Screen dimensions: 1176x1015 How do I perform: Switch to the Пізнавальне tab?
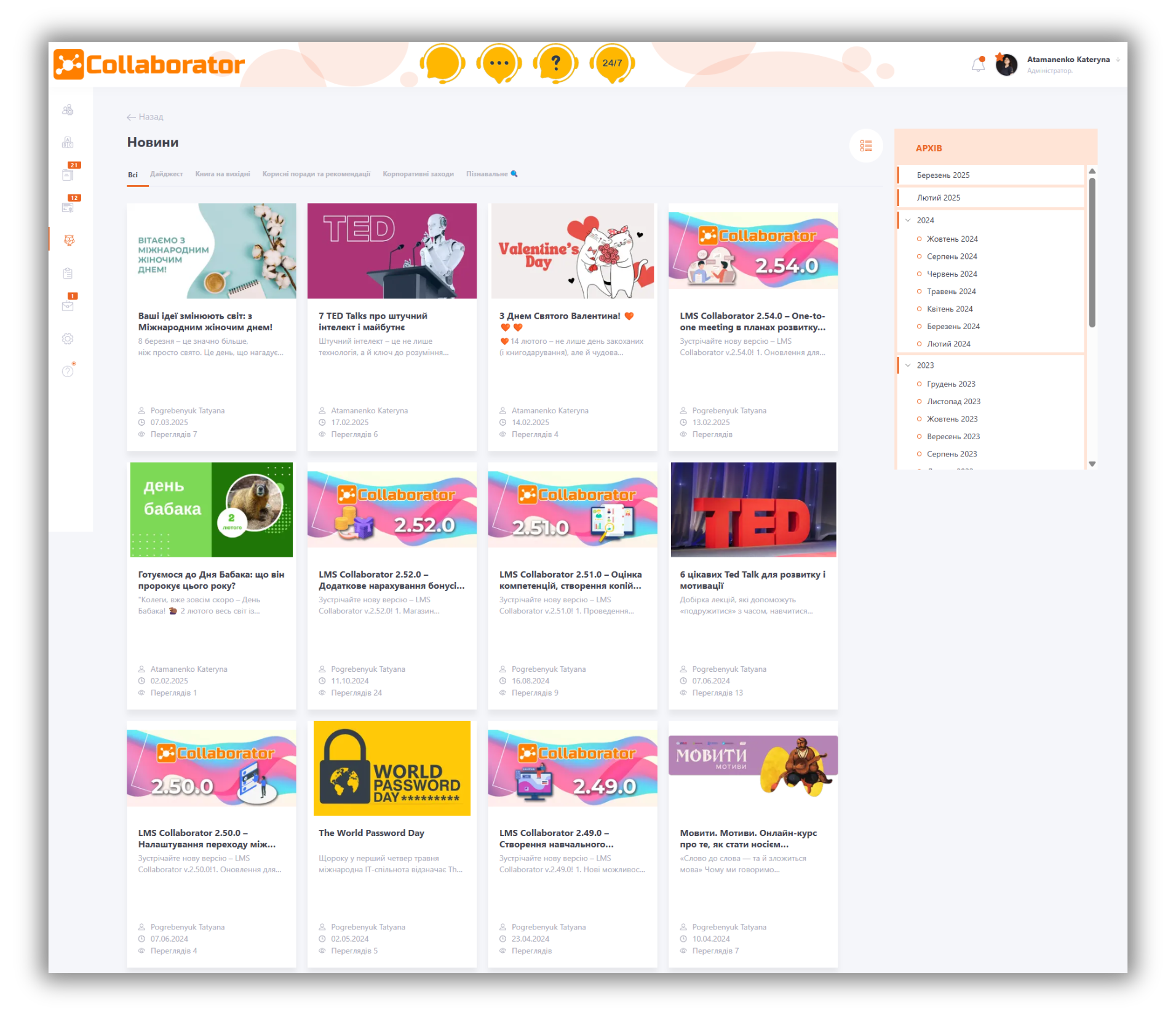coord(491,174)
